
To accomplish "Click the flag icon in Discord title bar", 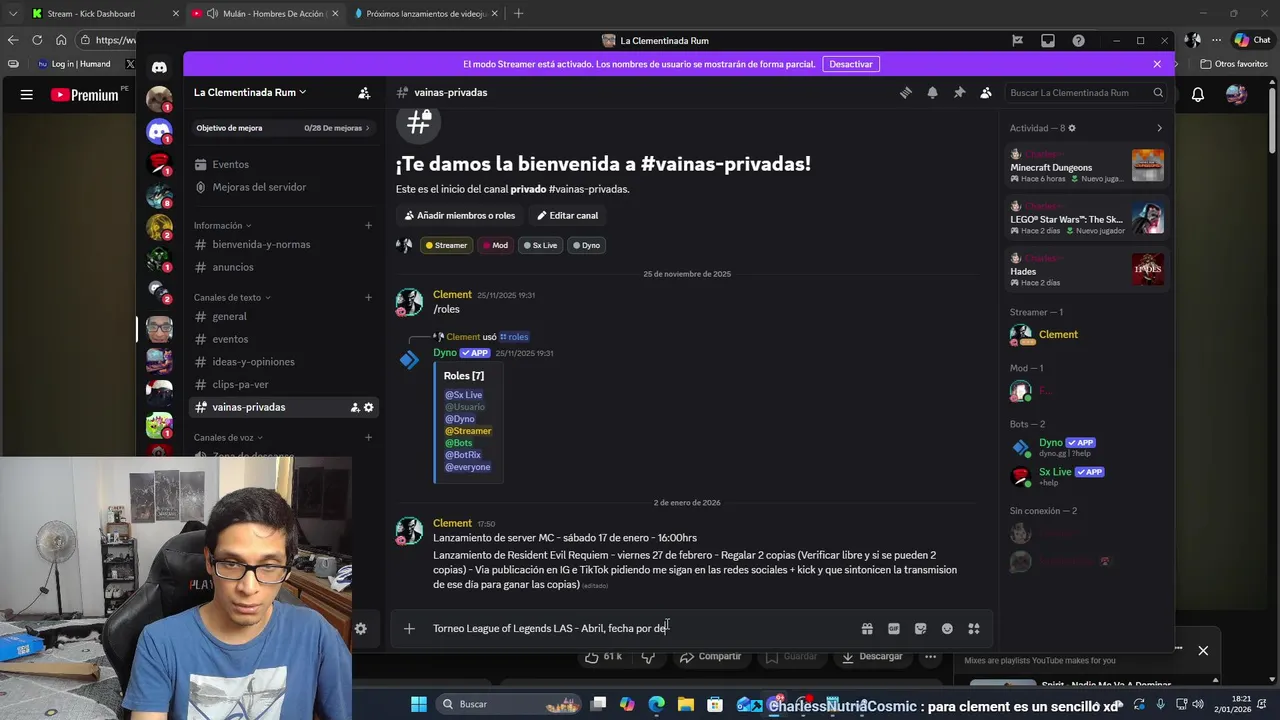I will coord(1018,41).
